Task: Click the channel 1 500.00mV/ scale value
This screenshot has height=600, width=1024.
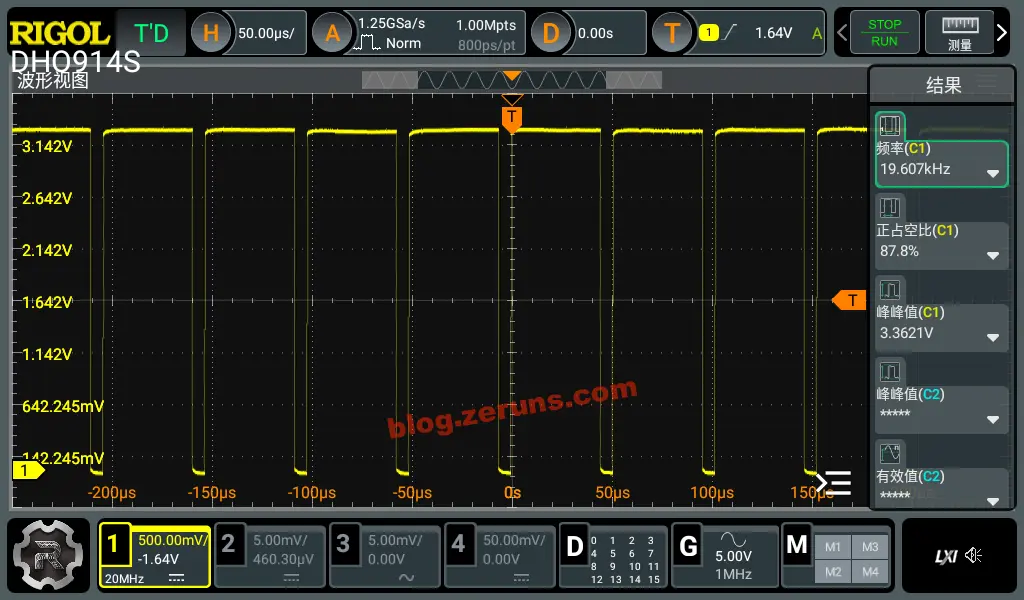Action: pyautogui.click(x=172, y=541)
